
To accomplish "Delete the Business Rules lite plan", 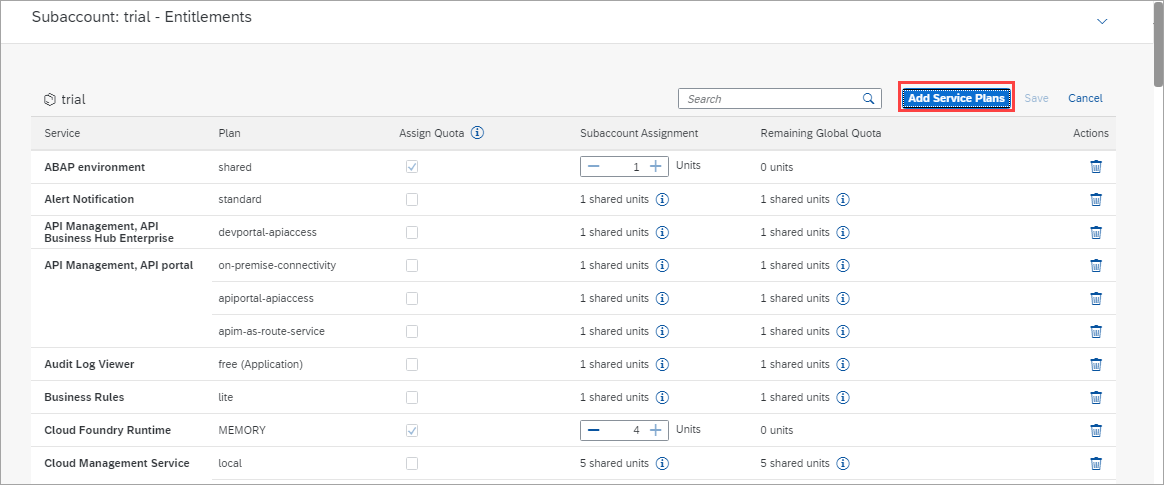I will click(x=1095, y=397).
